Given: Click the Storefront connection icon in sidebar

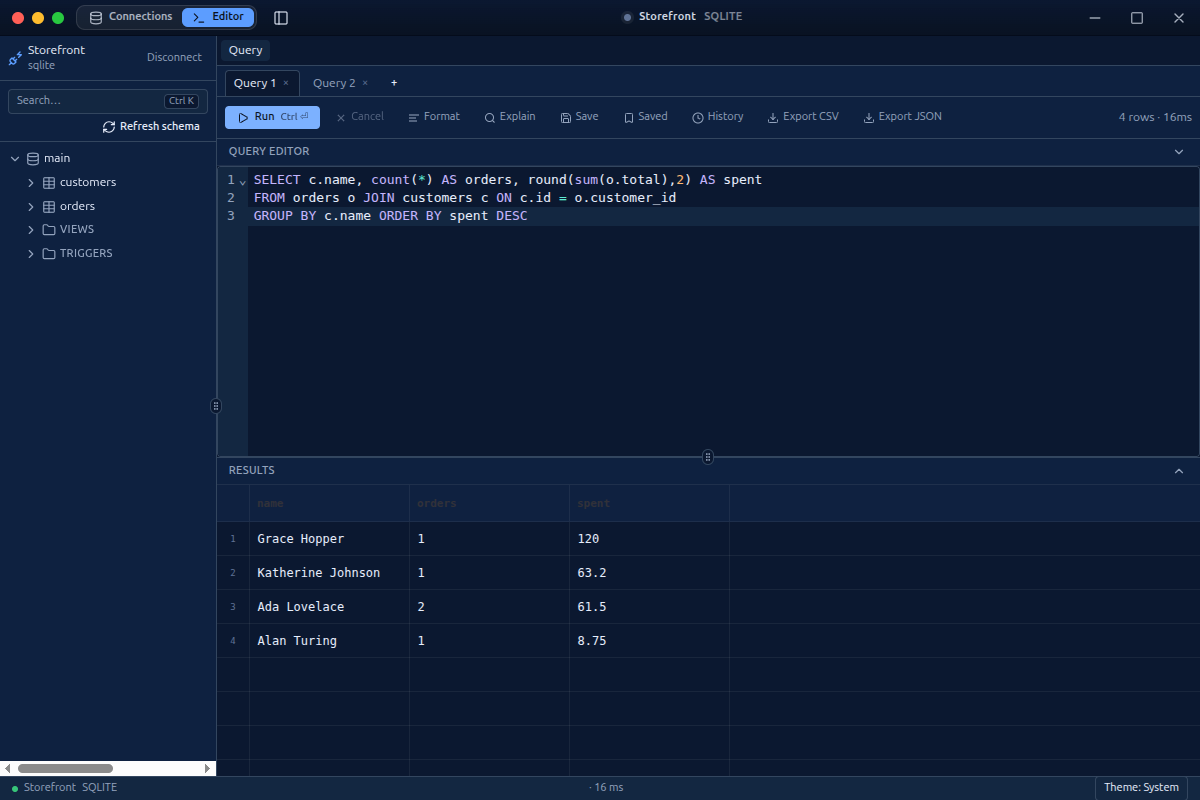Looking at the screenshot, I should click(15, 58).
